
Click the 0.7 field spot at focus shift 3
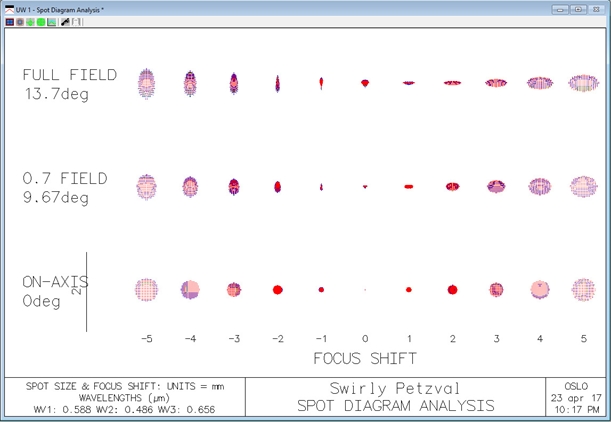tap(496, 187)
